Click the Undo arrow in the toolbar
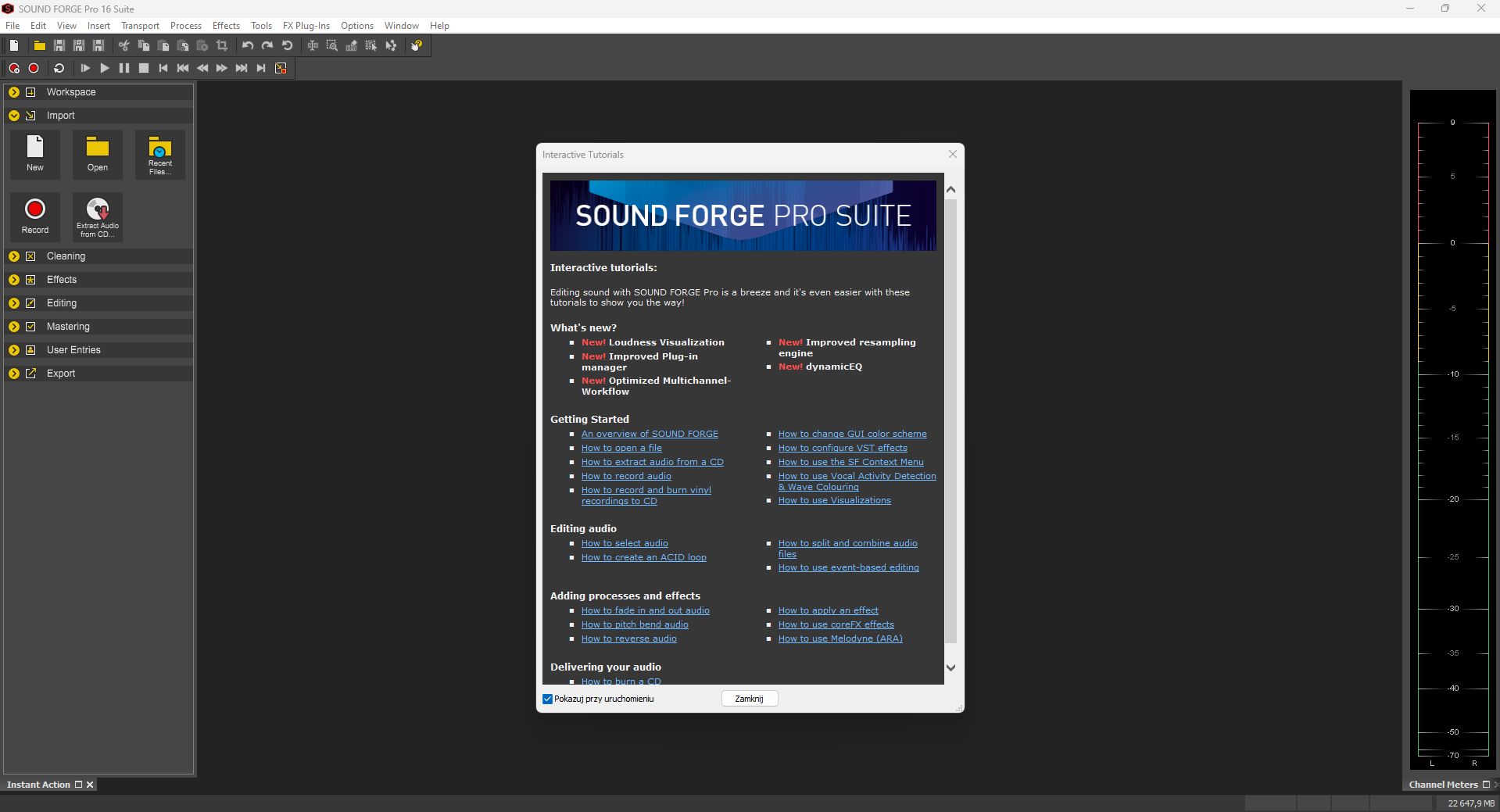This screenshot has height=812, width=1500. pos(248,45)
